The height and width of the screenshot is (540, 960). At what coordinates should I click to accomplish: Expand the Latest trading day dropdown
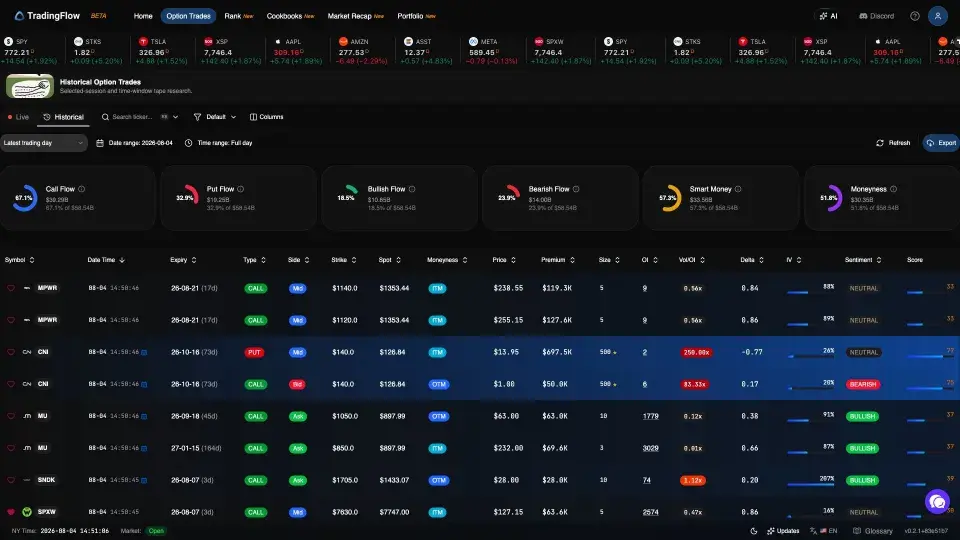43,143
